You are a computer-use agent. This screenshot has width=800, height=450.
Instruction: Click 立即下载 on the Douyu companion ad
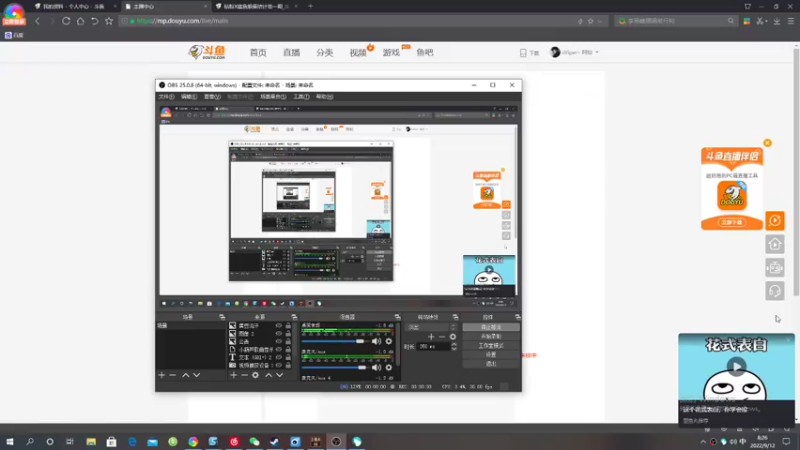click(x=732, y=222)
